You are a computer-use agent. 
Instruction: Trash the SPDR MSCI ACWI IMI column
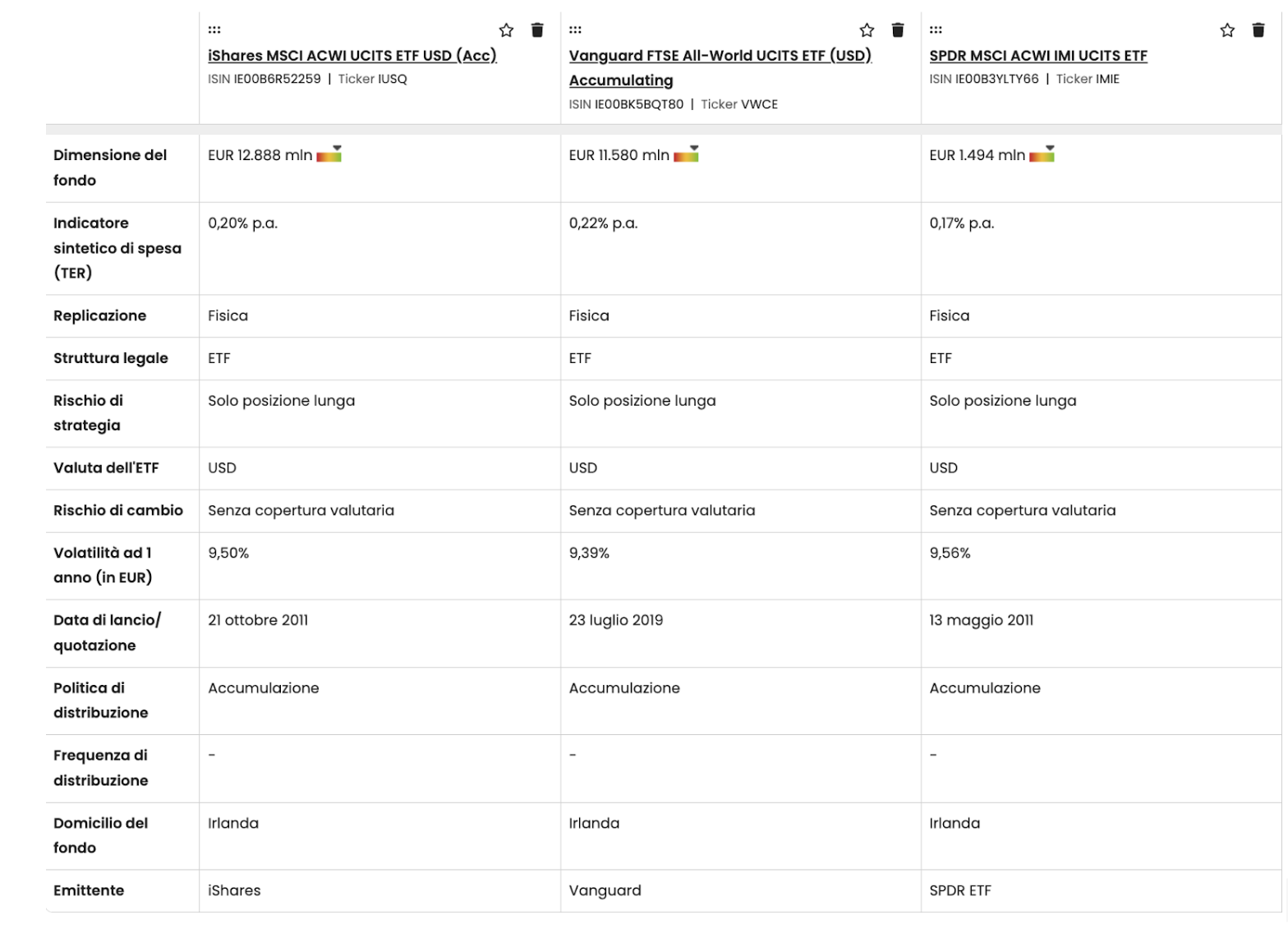pos(1258,30)
